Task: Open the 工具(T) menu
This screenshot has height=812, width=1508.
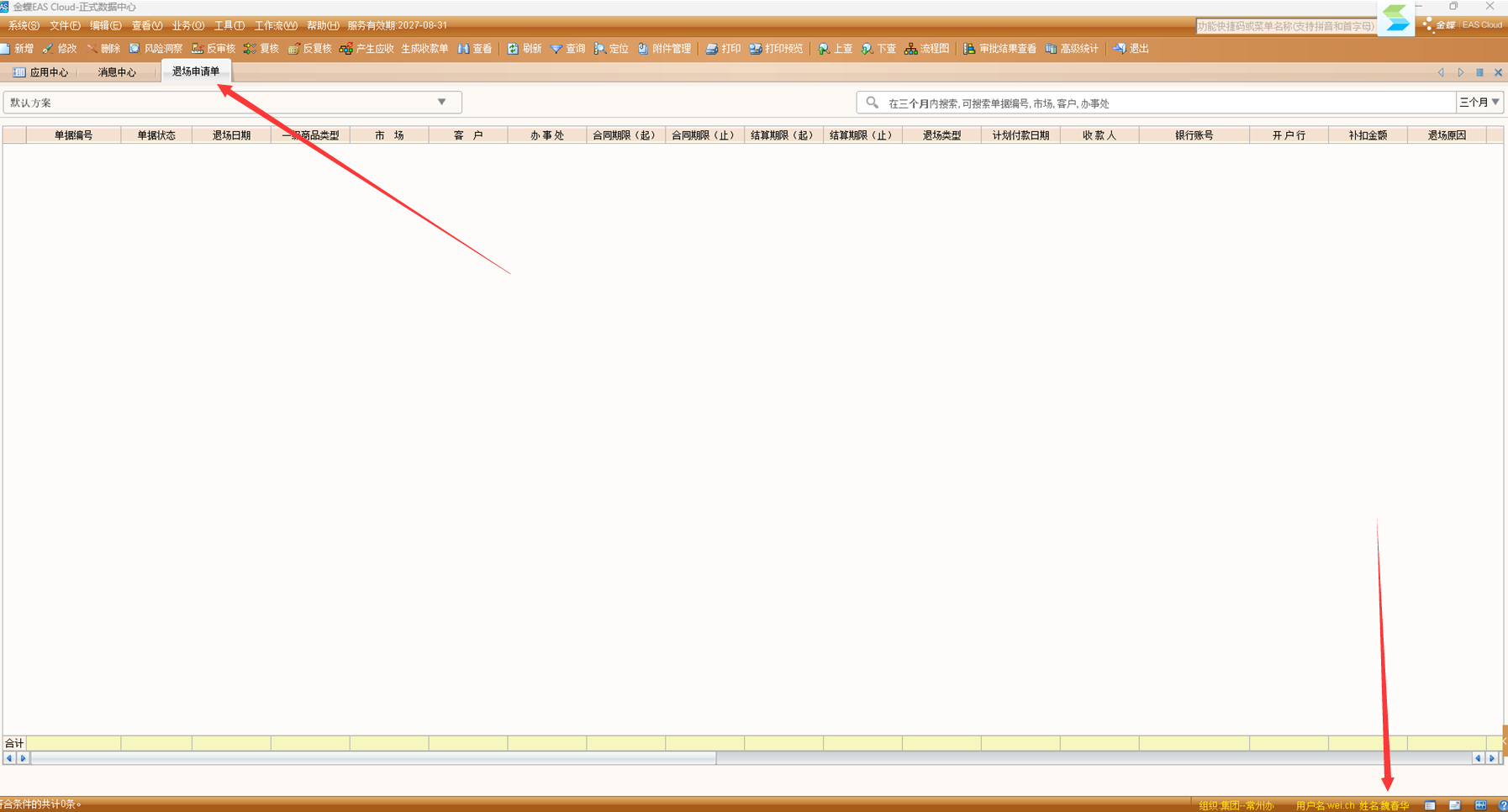Action: [229, 25]
